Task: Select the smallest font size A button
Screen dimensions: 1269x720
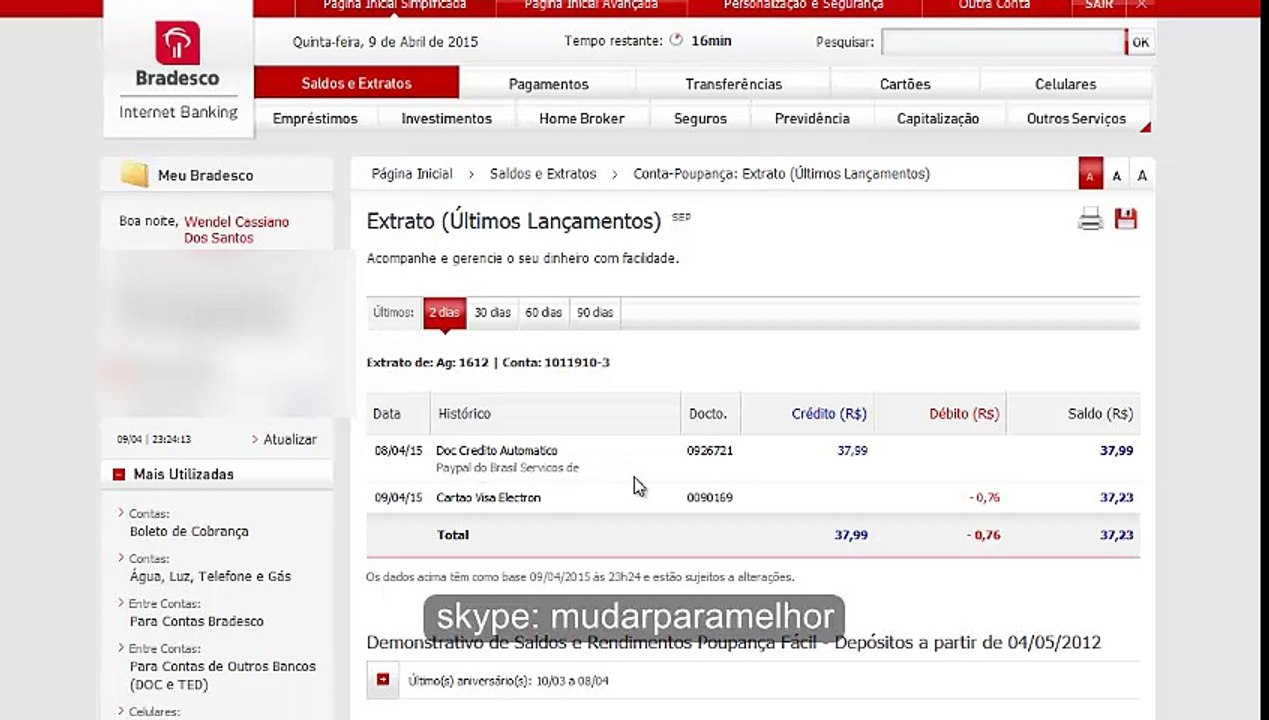Action: (1090, 175)
